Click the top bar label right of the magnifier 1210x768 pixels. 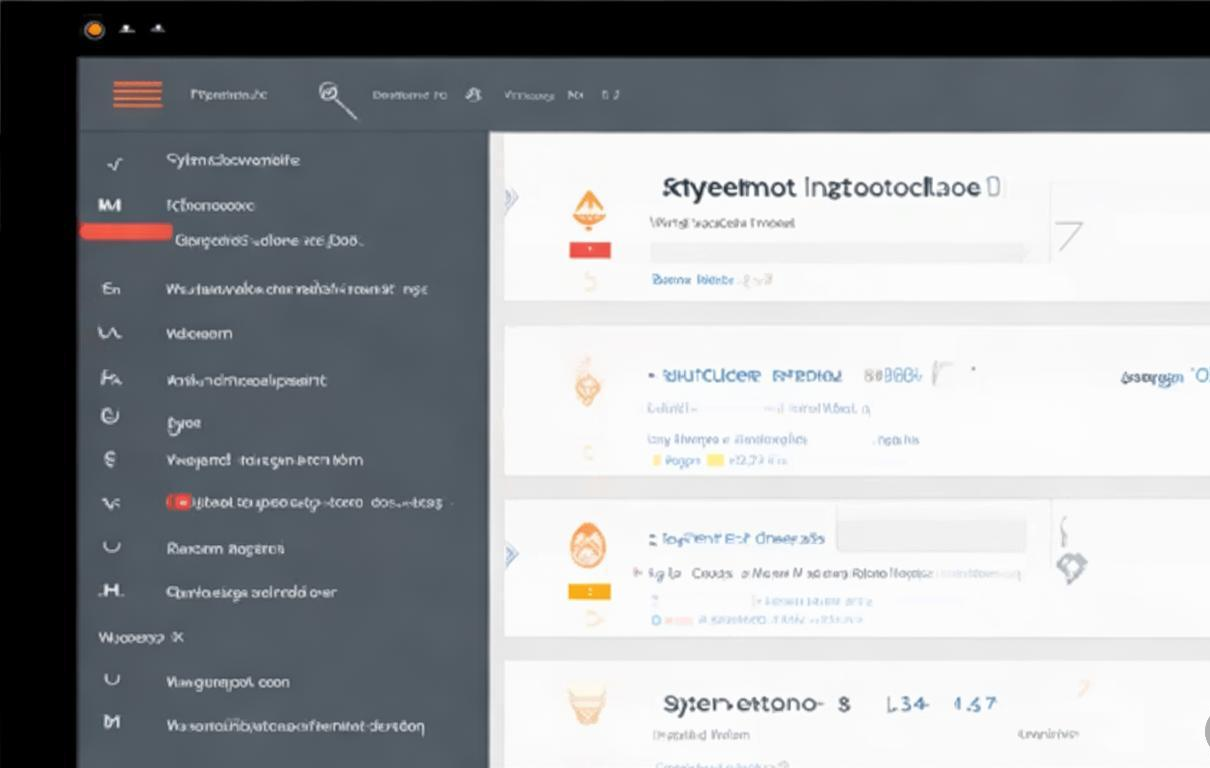[409, 95]
